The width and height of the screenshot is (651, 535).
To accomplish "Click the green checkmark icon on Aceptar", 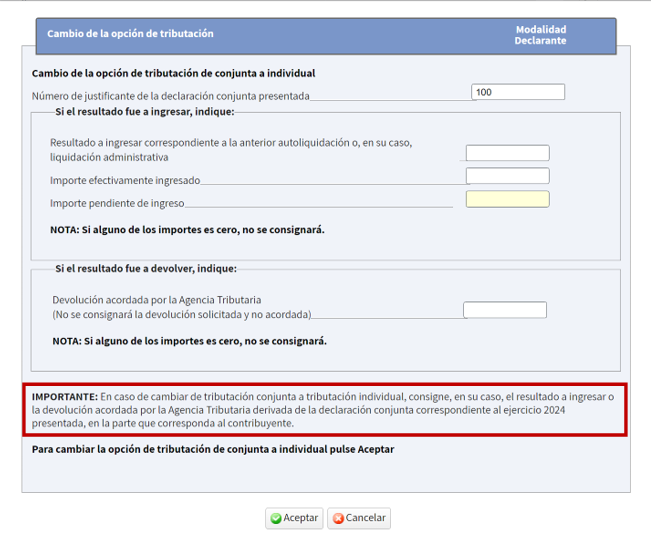I will click(275, 518).
